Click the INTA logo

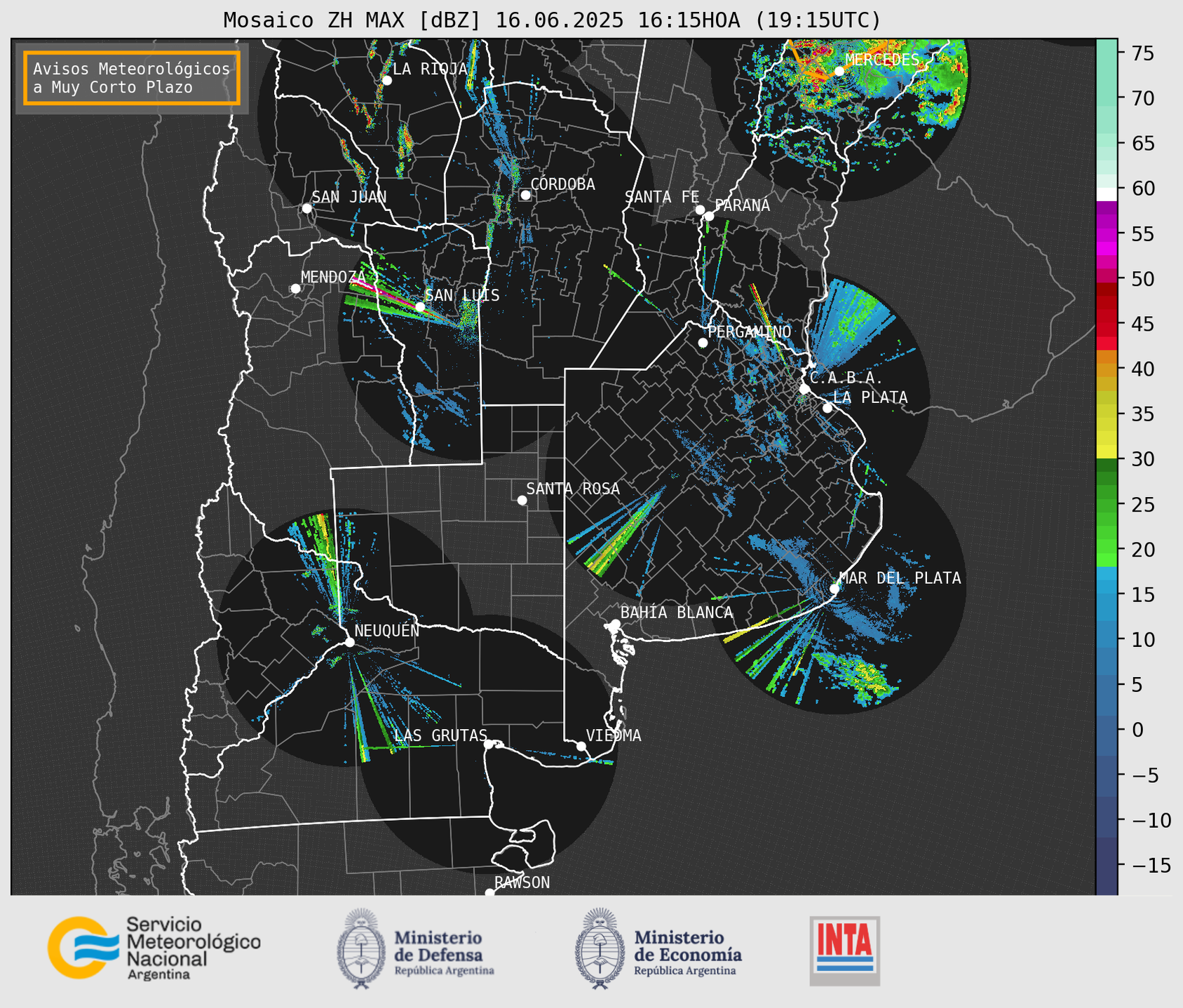click(844, 951)
